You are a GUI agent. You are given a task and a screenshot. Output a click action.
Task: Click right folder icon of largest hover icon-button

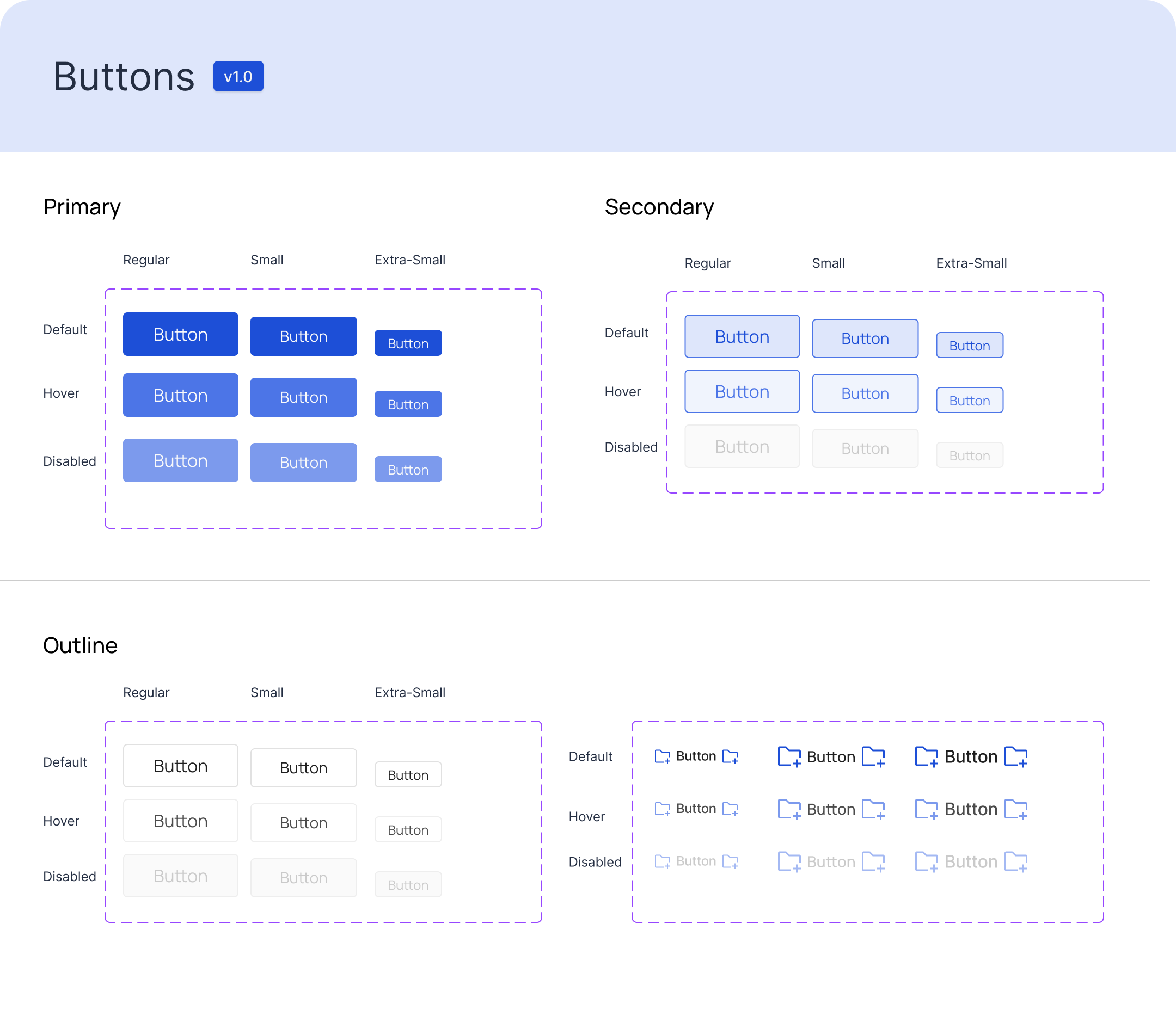[x=1016, y=809]
